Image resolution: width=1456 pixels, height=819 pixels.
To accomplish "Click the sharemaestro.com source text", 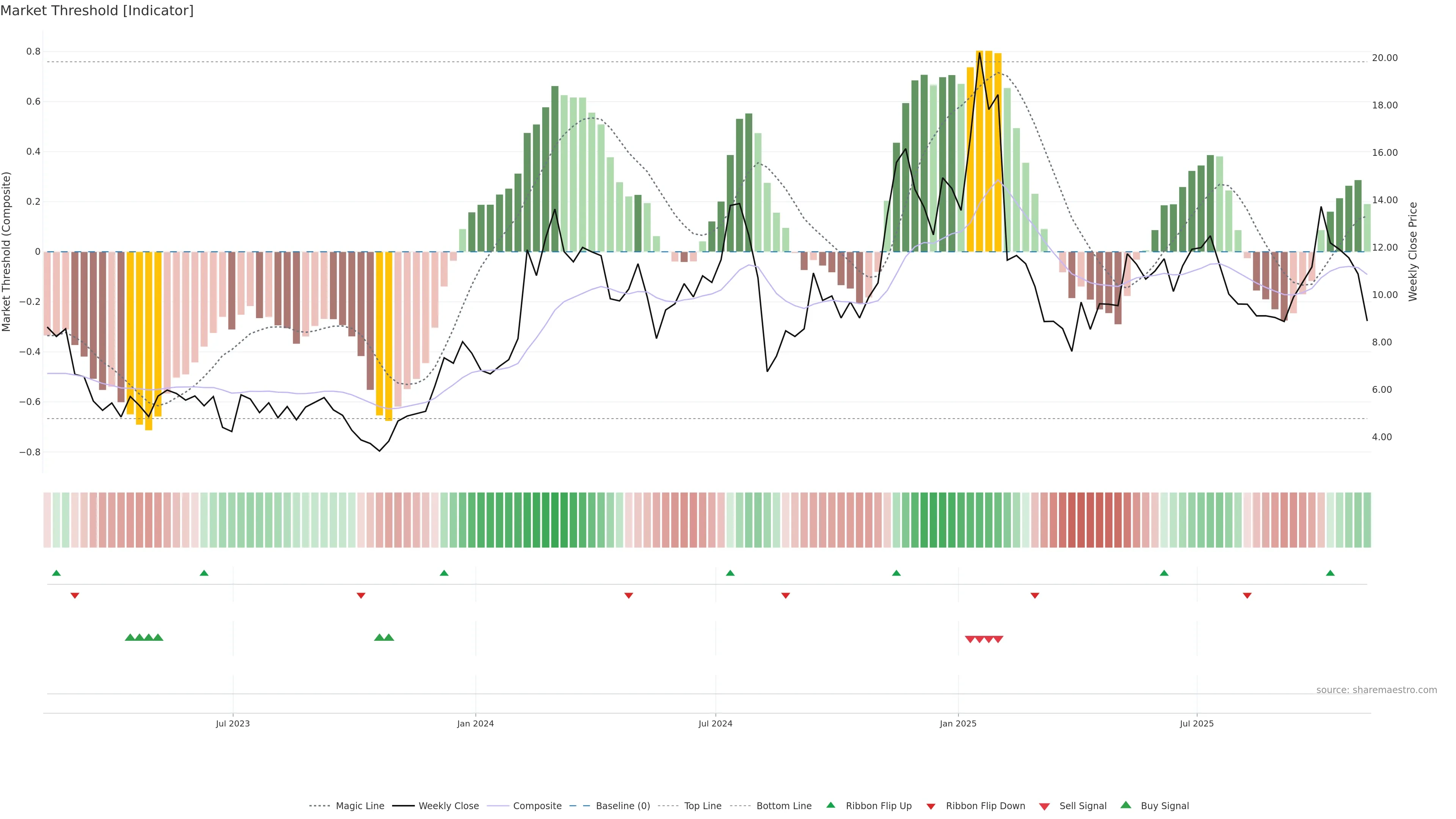I will 1376,690.
